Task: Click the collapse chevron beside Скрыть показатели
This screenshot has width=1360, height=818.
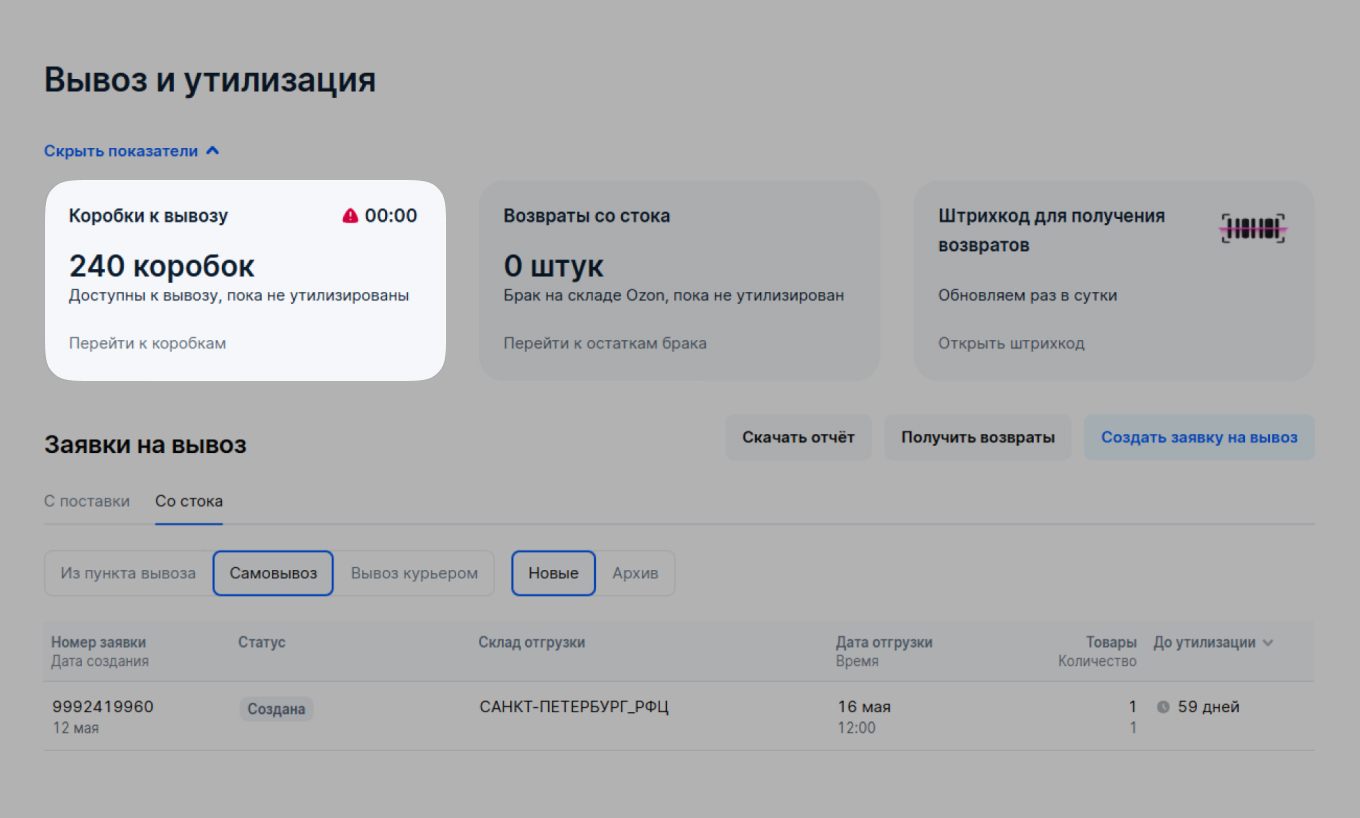Action: coord(212,148)
